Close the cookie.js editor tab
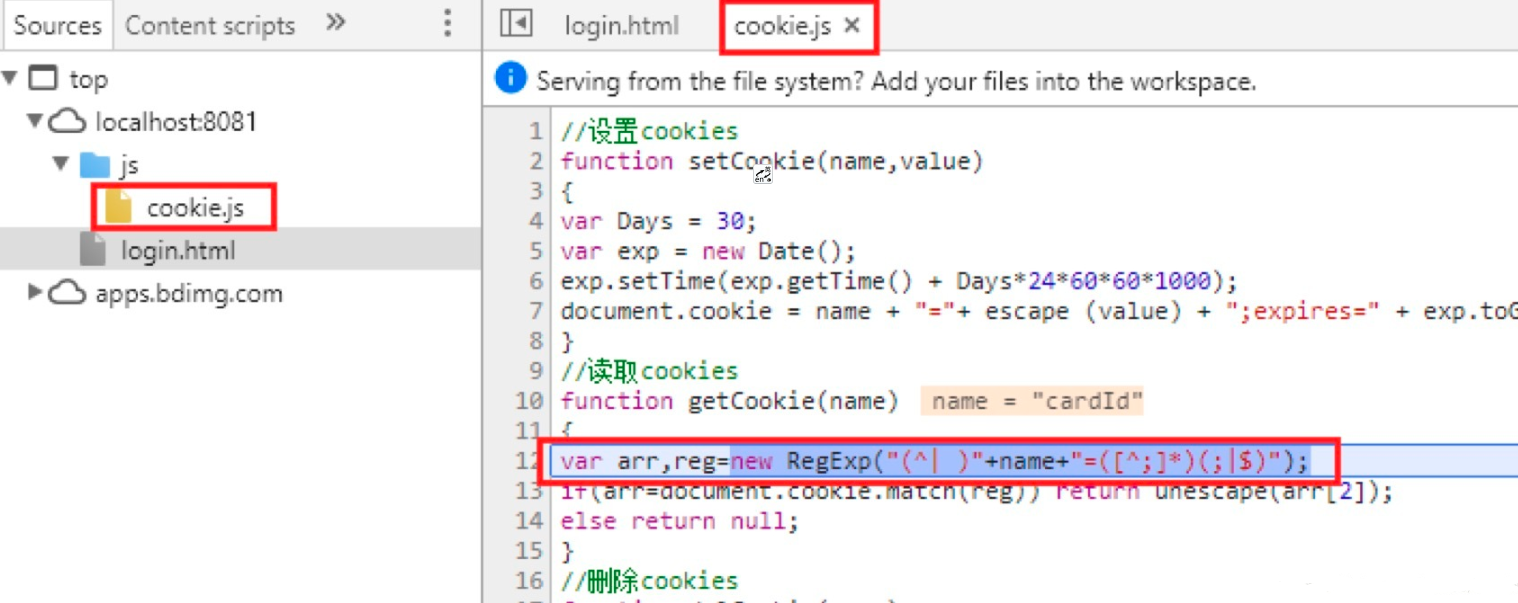 click(852, 26)
